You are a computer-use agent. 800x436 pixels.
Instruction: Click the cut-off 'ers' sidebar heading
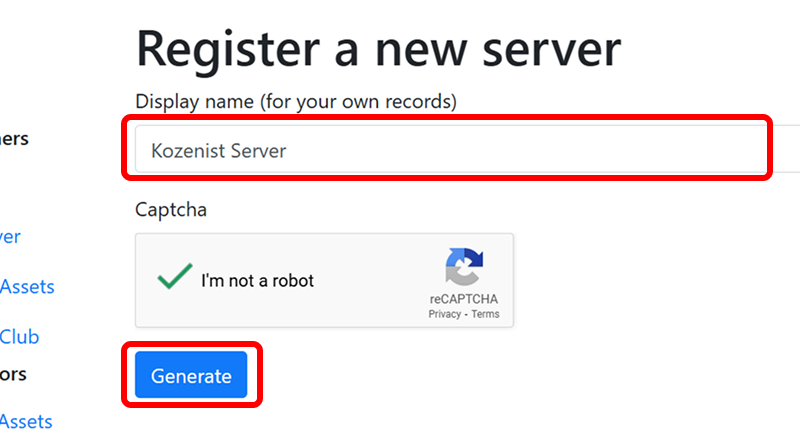[x=14, y=139]
